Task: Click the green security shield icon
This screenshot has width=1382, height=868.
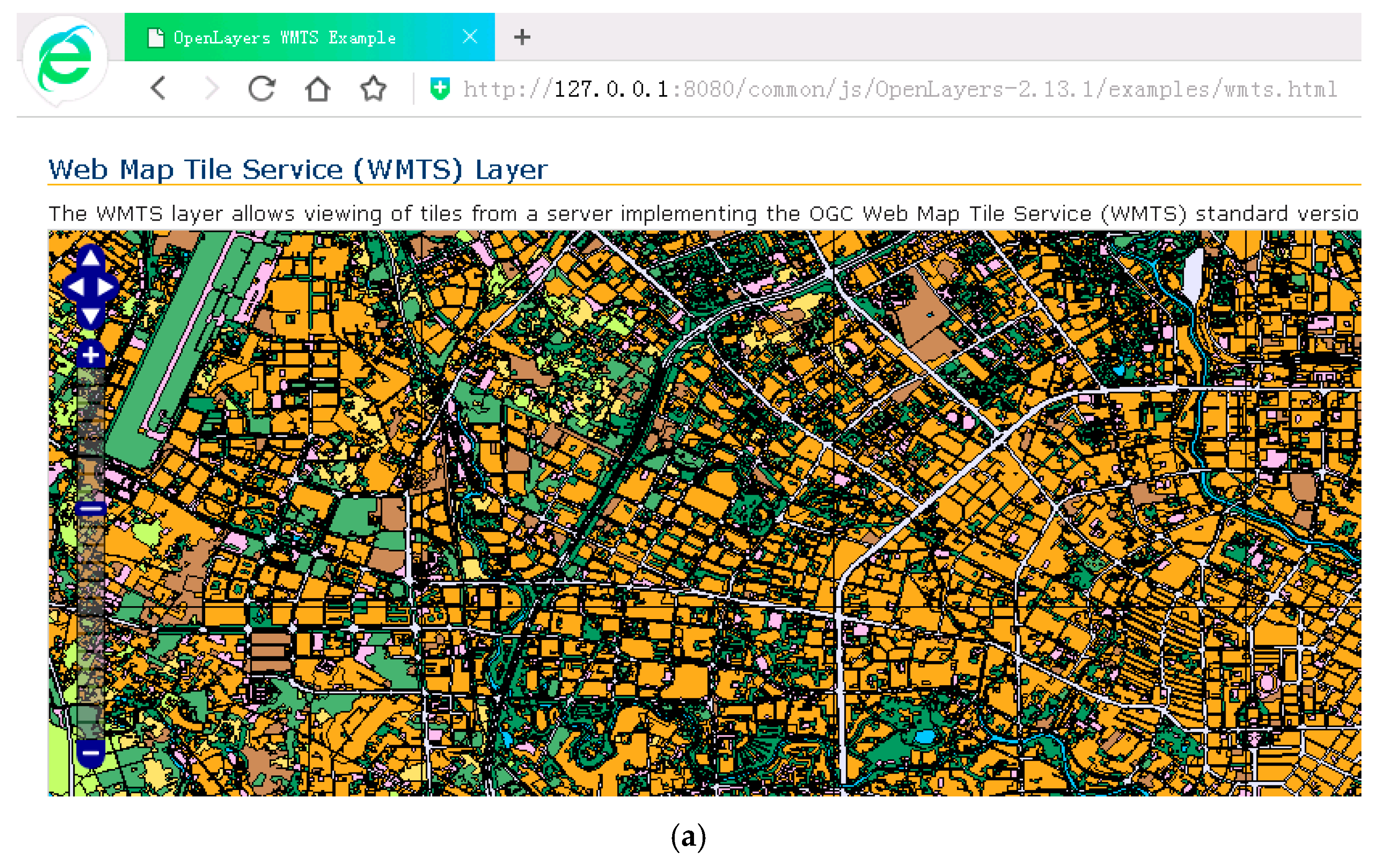Action: pos(440,88)
